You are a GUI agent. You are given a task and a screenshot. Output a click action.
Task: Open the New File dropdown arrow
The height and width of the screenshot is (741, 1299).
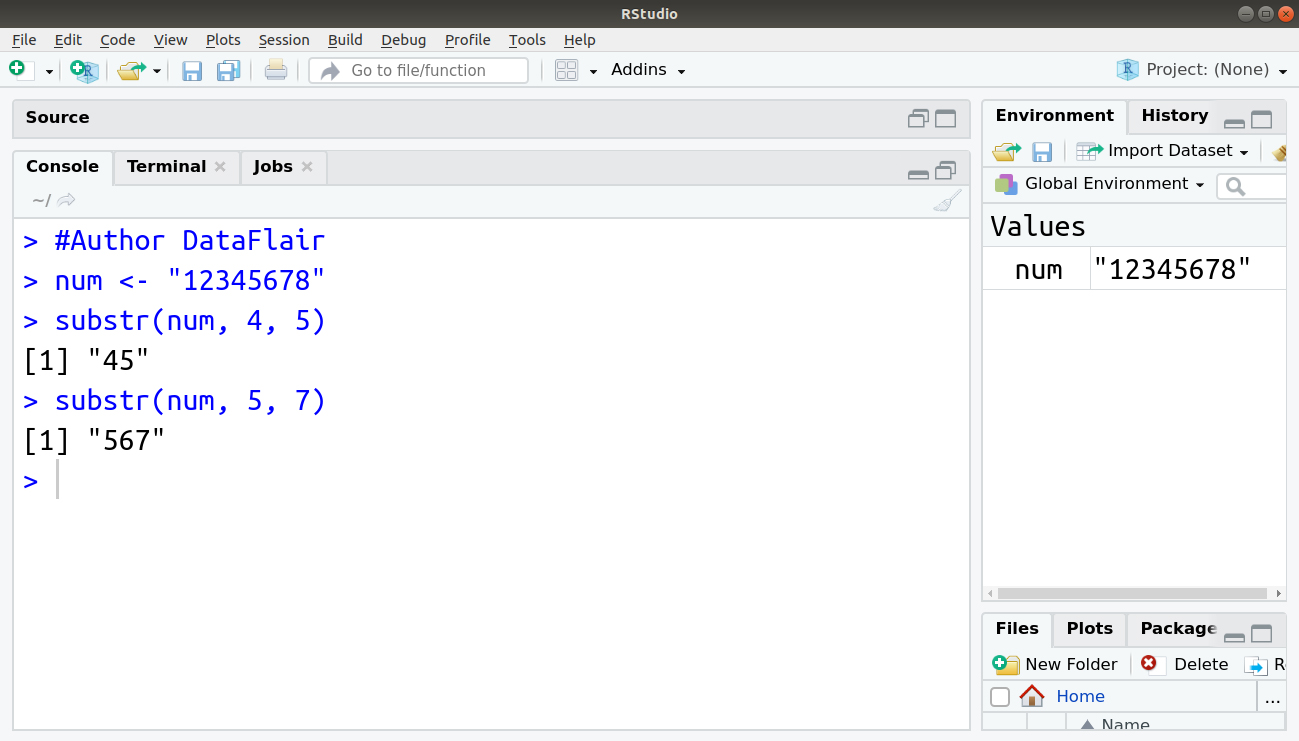(49, 72)
